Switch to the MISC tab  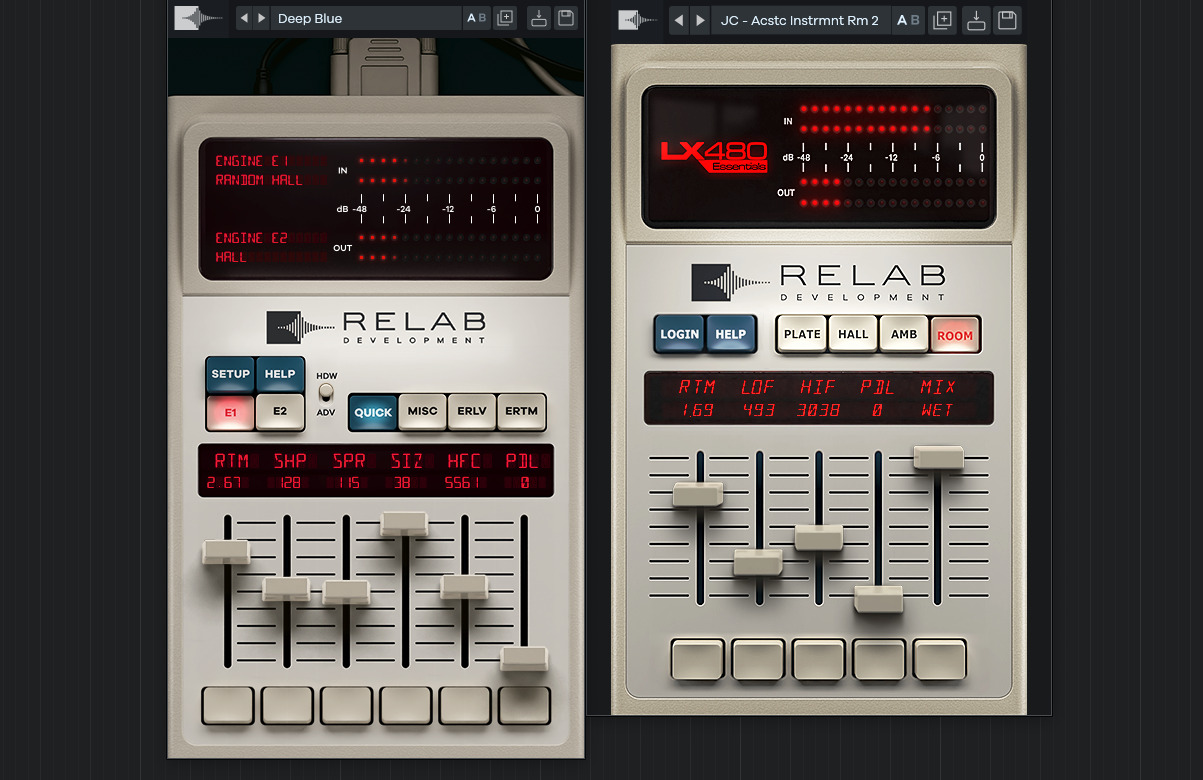(421, 411)
